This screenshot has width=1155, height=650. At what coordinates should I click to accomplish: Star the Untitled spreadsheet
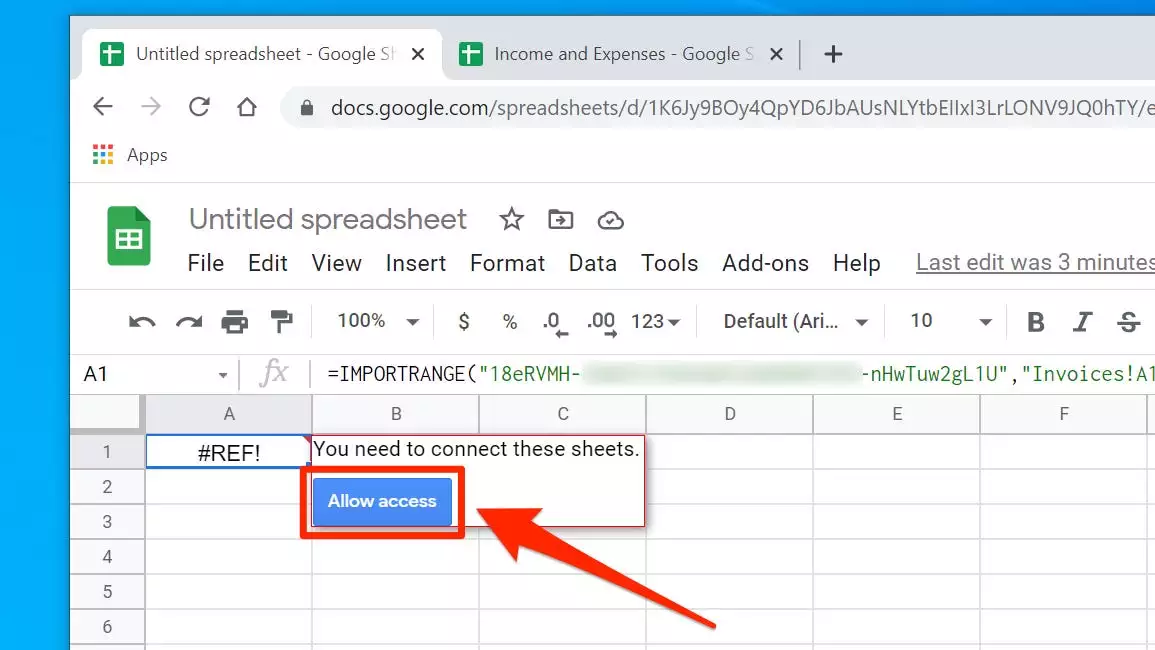click(512, 219)
